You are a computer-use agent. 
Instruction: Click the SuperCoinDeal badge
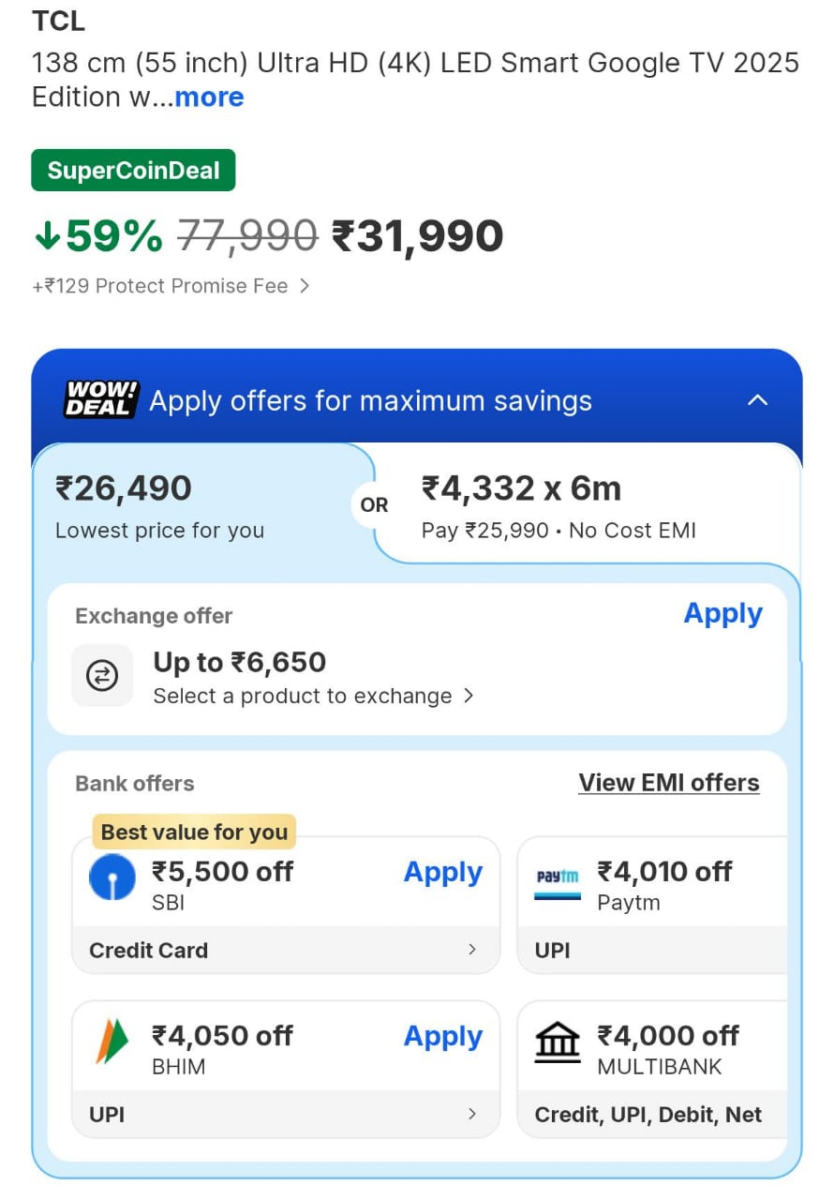point(133,170)
